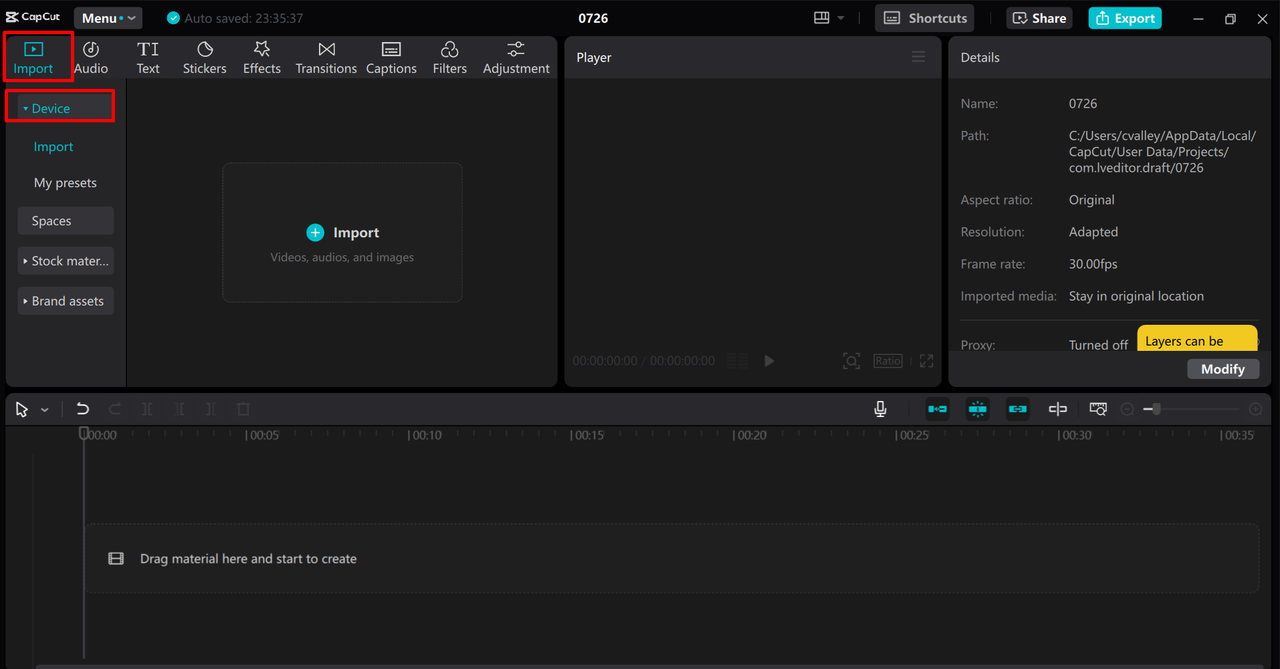Viewport: 1280px width, 669px height.
Task: Expand the Brand assets section
Action: click(x=65, y=301)
